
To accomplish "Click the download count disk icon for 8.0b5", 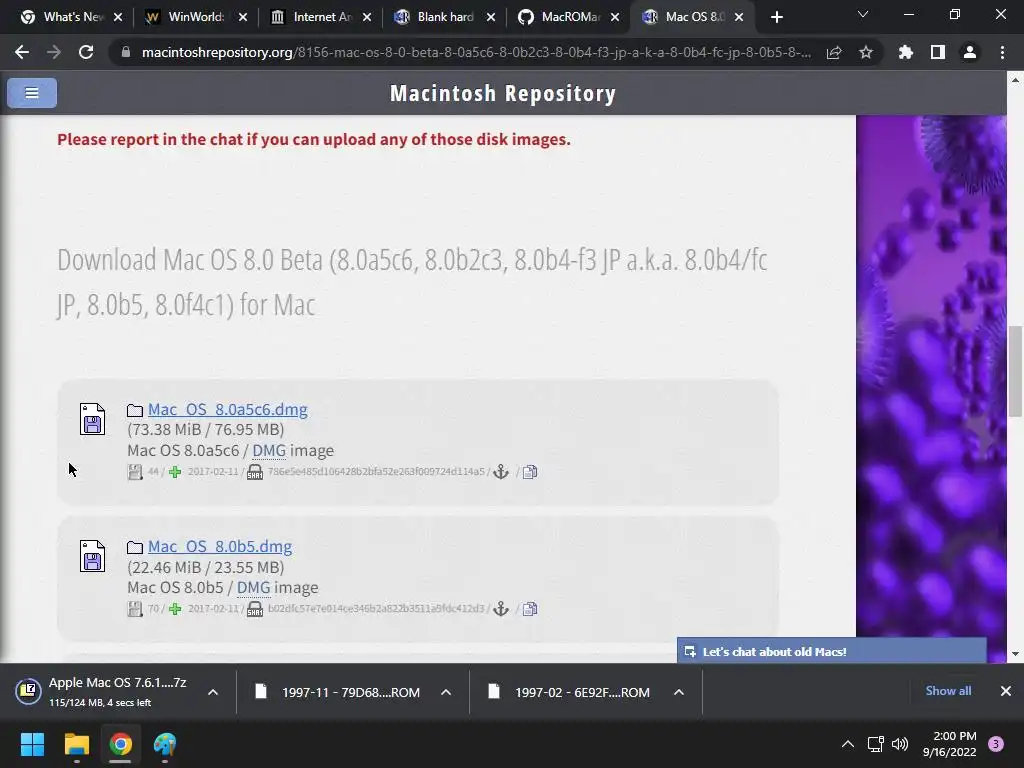I will [x=135, y=609].
